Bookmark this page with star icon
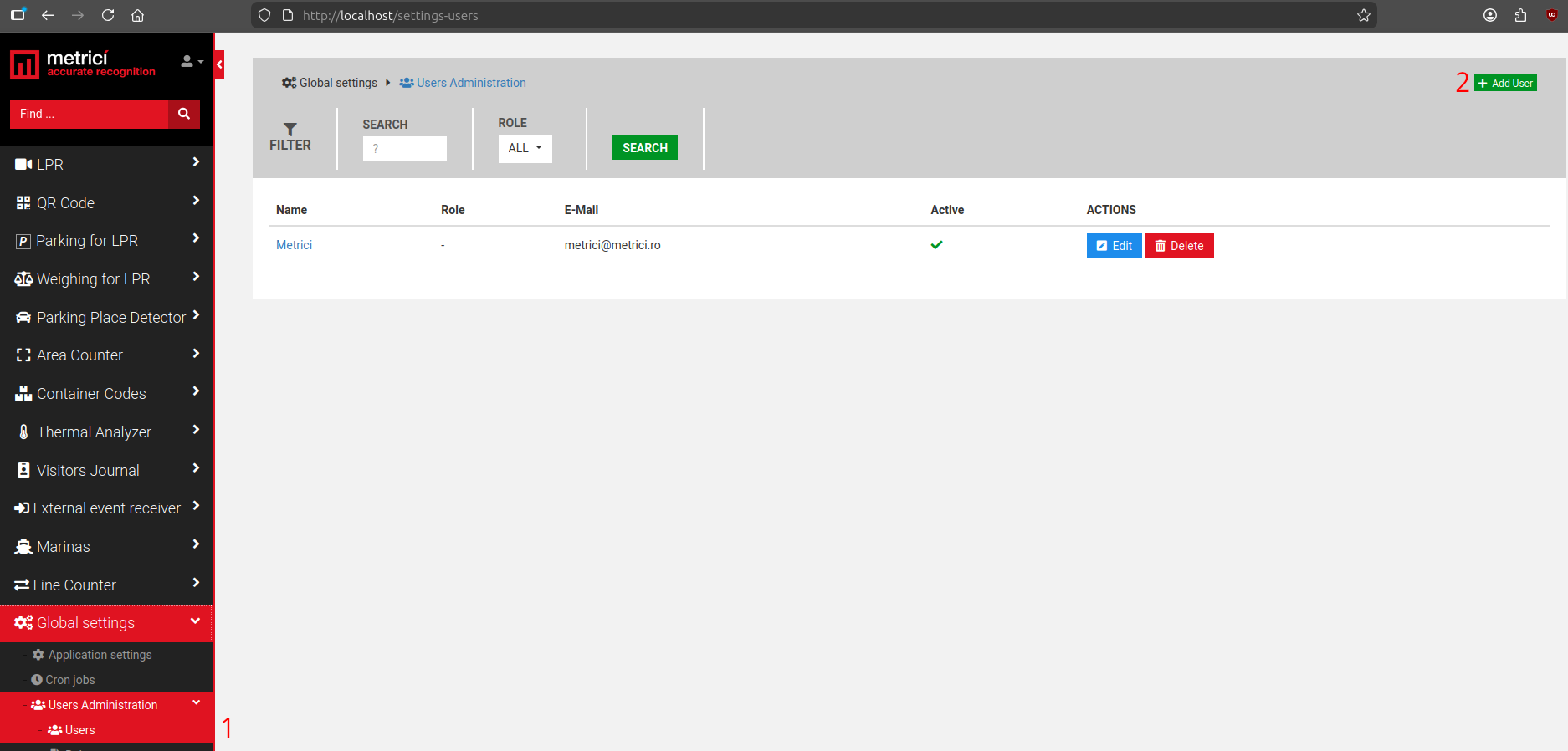This screenshot has height=751, width=1568. [x=1364, y=15]
